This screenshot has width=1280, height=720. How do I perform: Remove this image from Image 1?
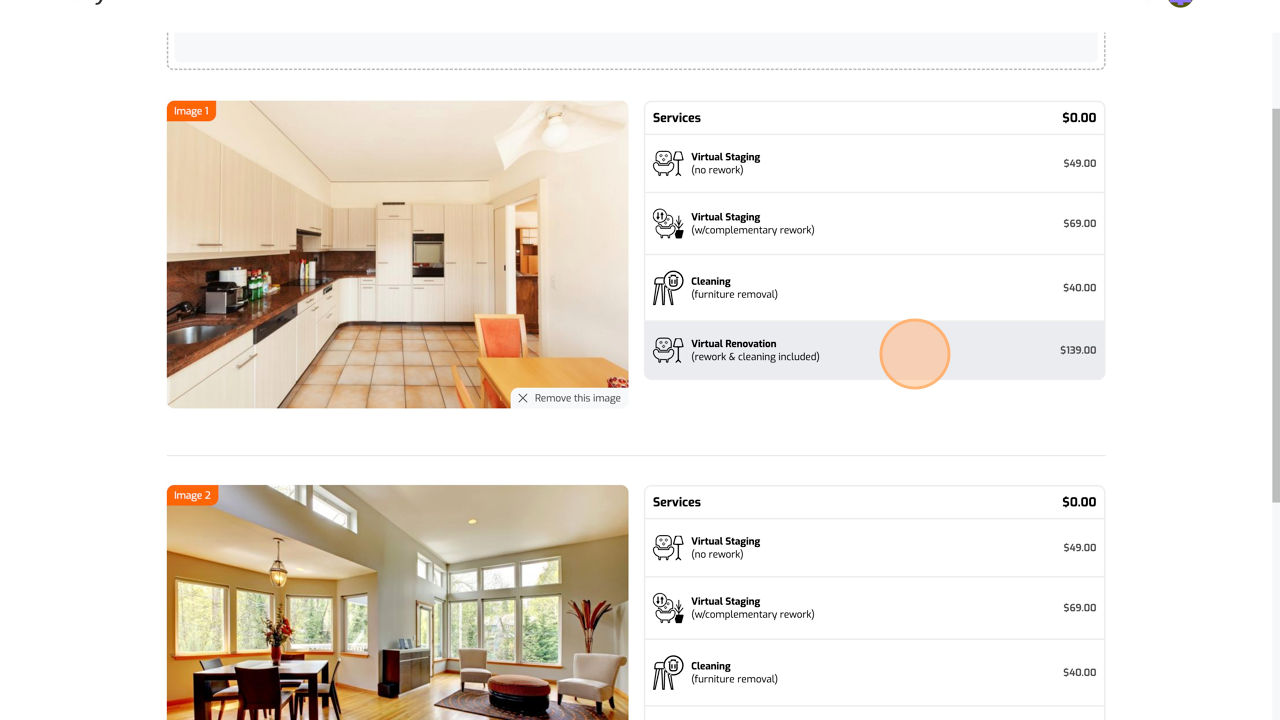click(569, 398)
